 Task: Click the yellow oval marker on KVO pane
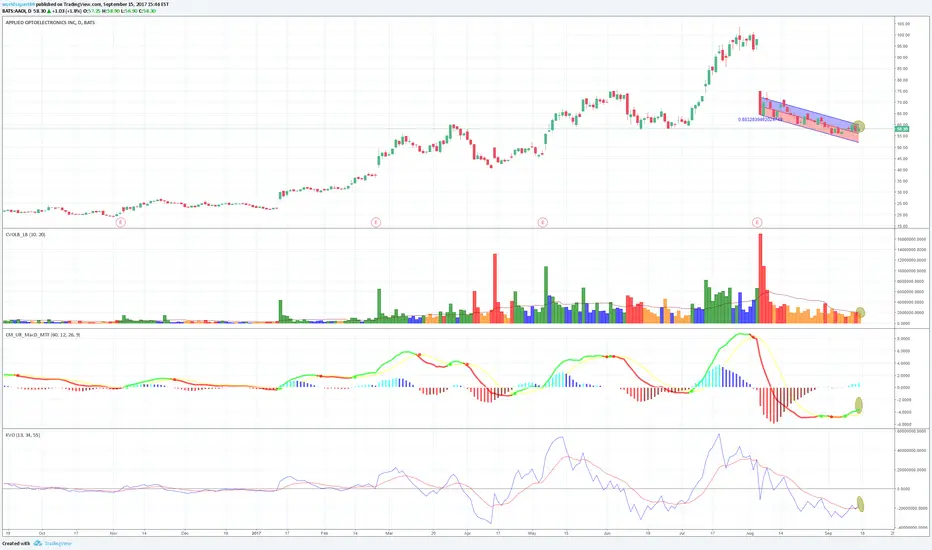[x=859, y=504]
